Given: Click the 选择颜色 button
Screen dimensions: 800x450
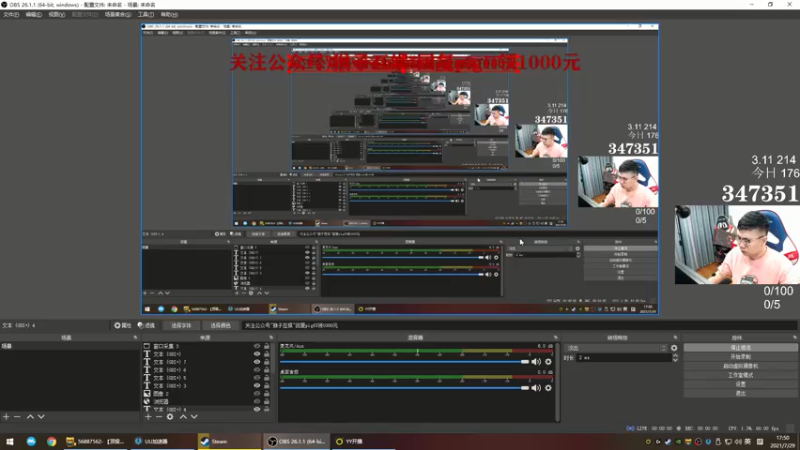Looking at the screenshot, I should 220,325.
